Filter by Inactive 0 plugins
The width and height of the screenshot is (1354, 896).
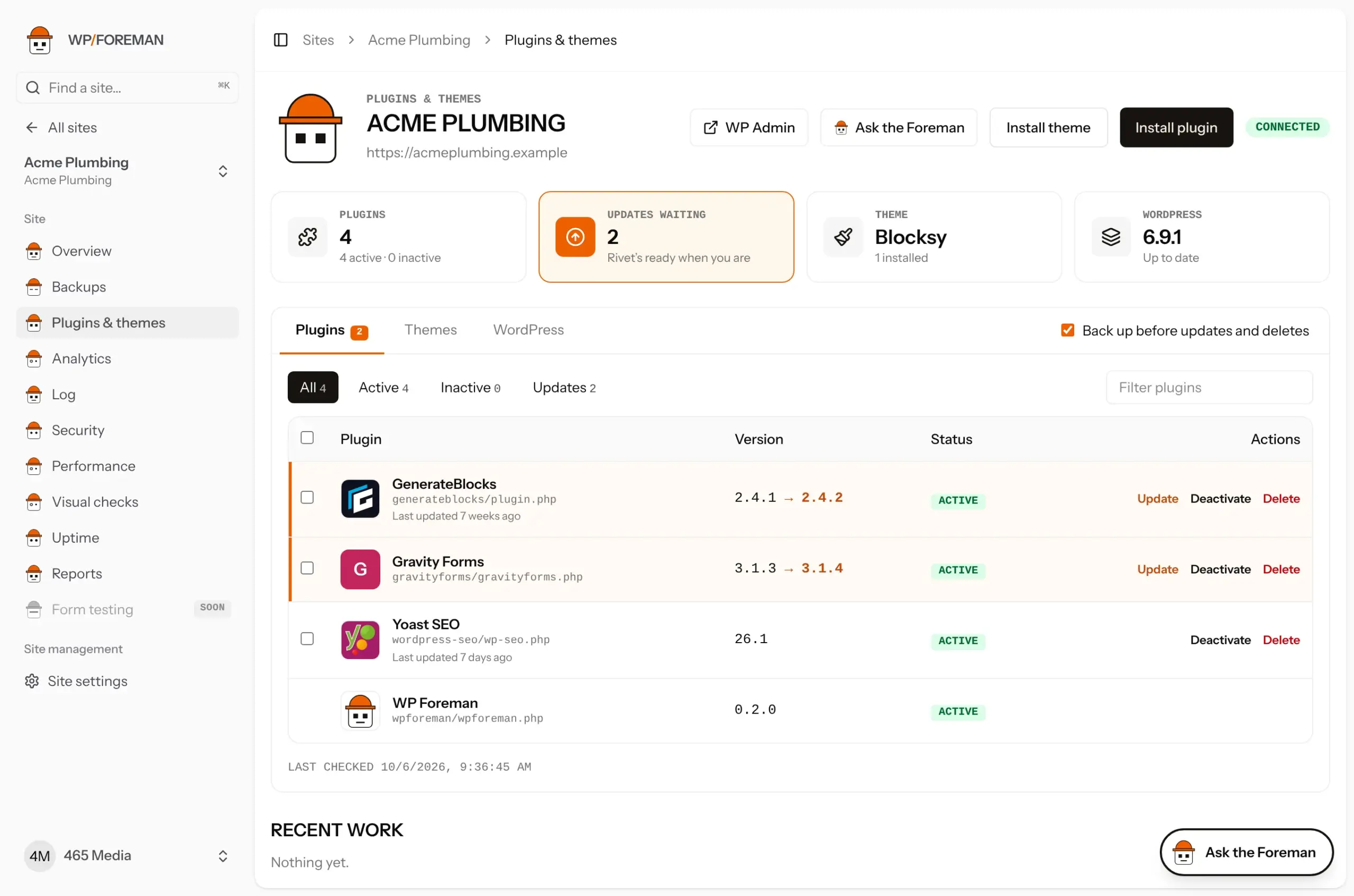pos(470,387)
